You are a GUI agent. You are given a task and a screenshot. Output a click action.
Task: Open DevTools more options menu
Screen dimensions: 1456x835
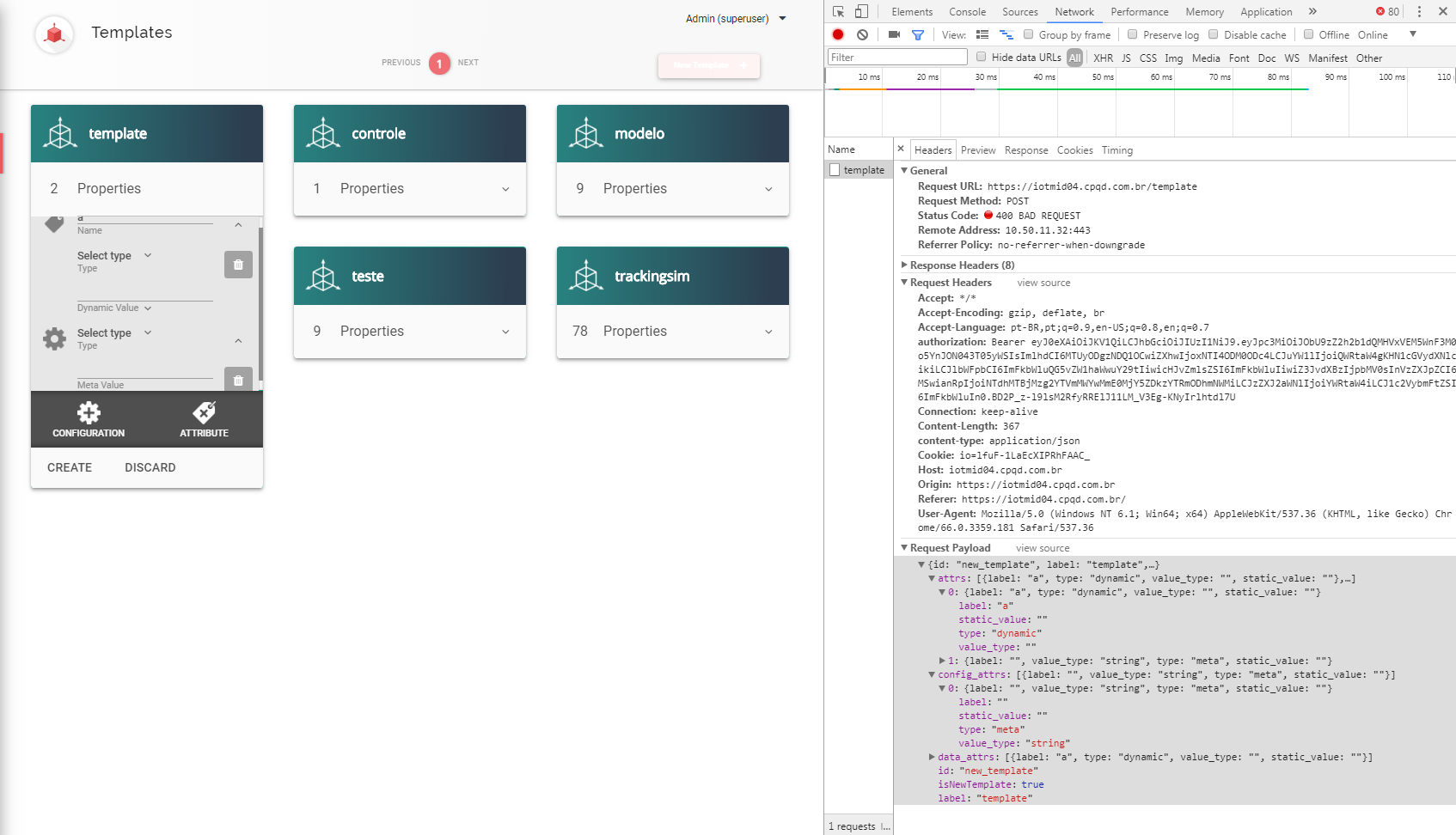pos(1419,11)
